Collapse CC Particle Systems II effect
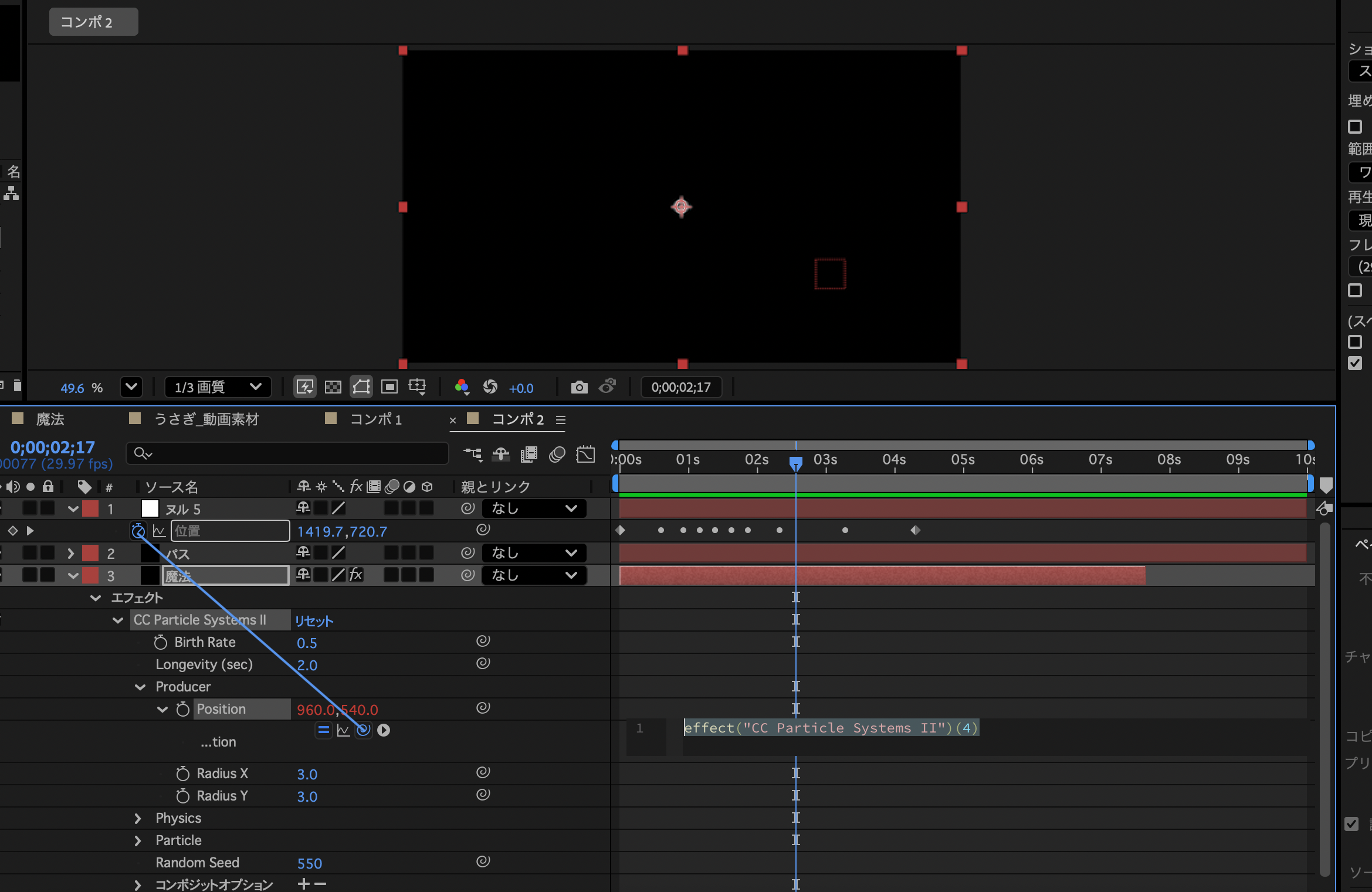 pos(118,620)
